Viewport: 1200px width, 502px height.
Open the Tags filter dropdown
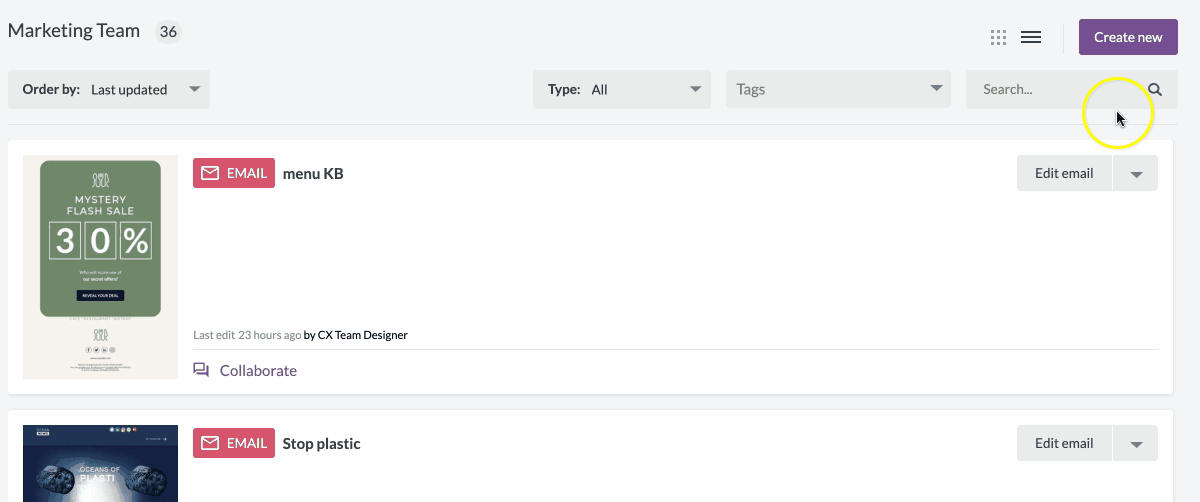(838, 89)
